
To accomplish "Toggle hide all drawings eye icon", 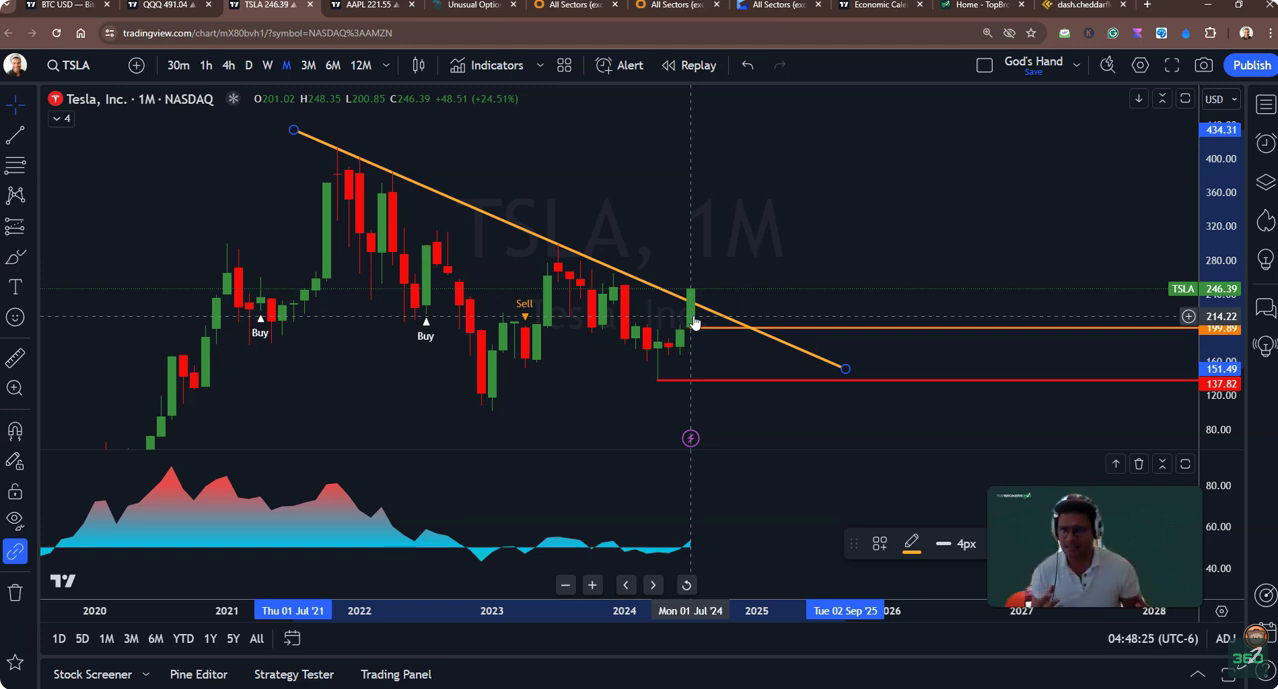I will pos(15,521).
